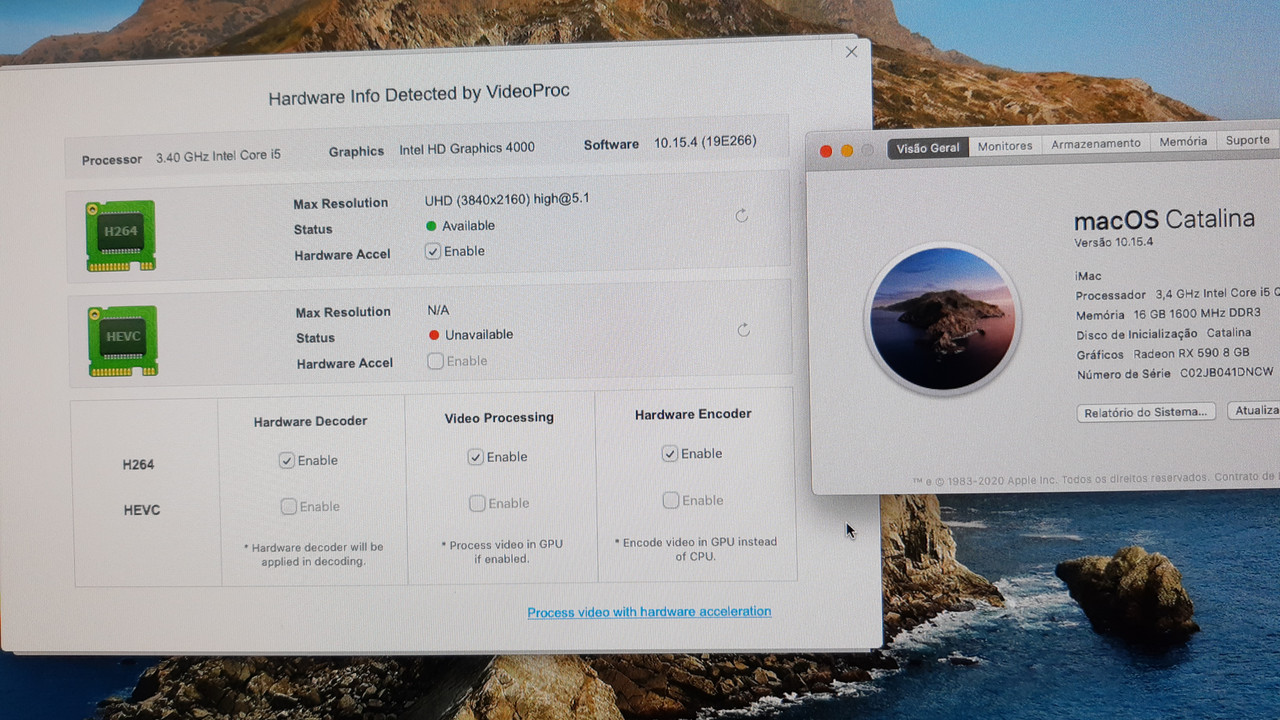Click the green Available status
The height and width of the screenshot is (720, 1280).
tap(460, 226)
